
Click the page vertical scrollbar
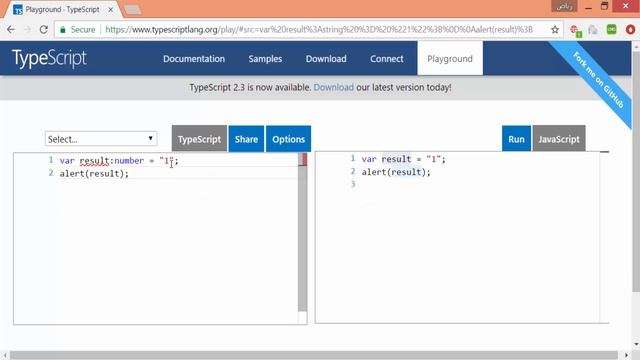pos(636,171)
